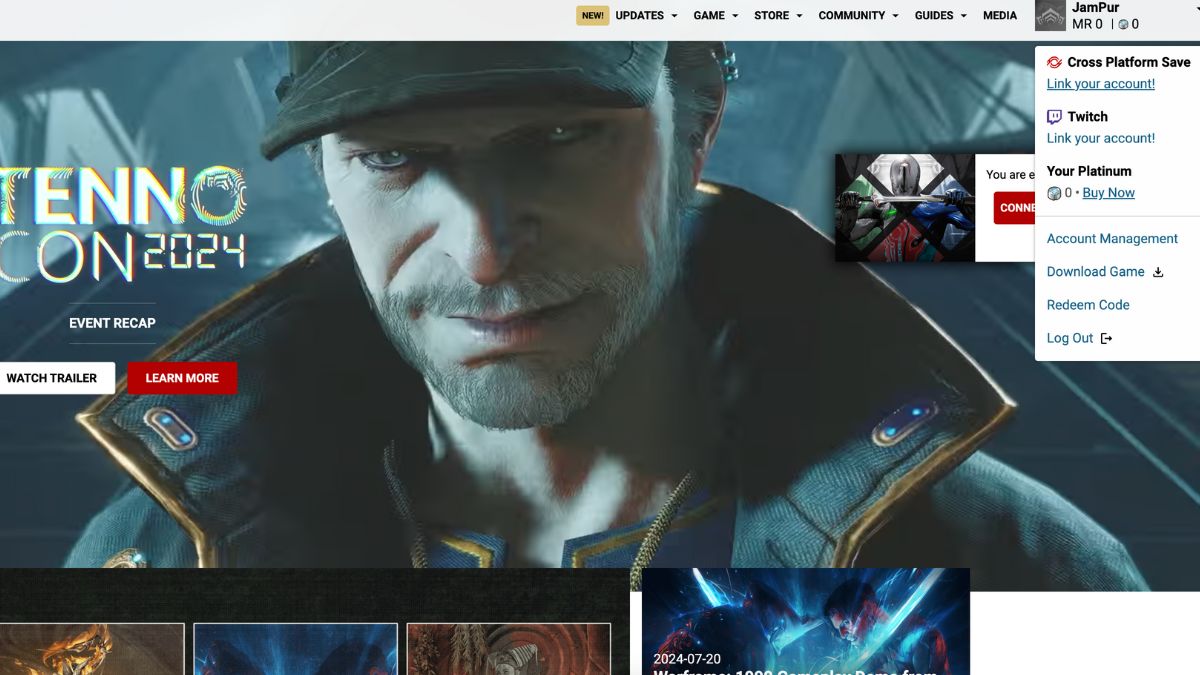Select Account Management from the account menu
Image resolution: width=1200 pixels, height=675 pixels.
click(x=1112, y=239)
